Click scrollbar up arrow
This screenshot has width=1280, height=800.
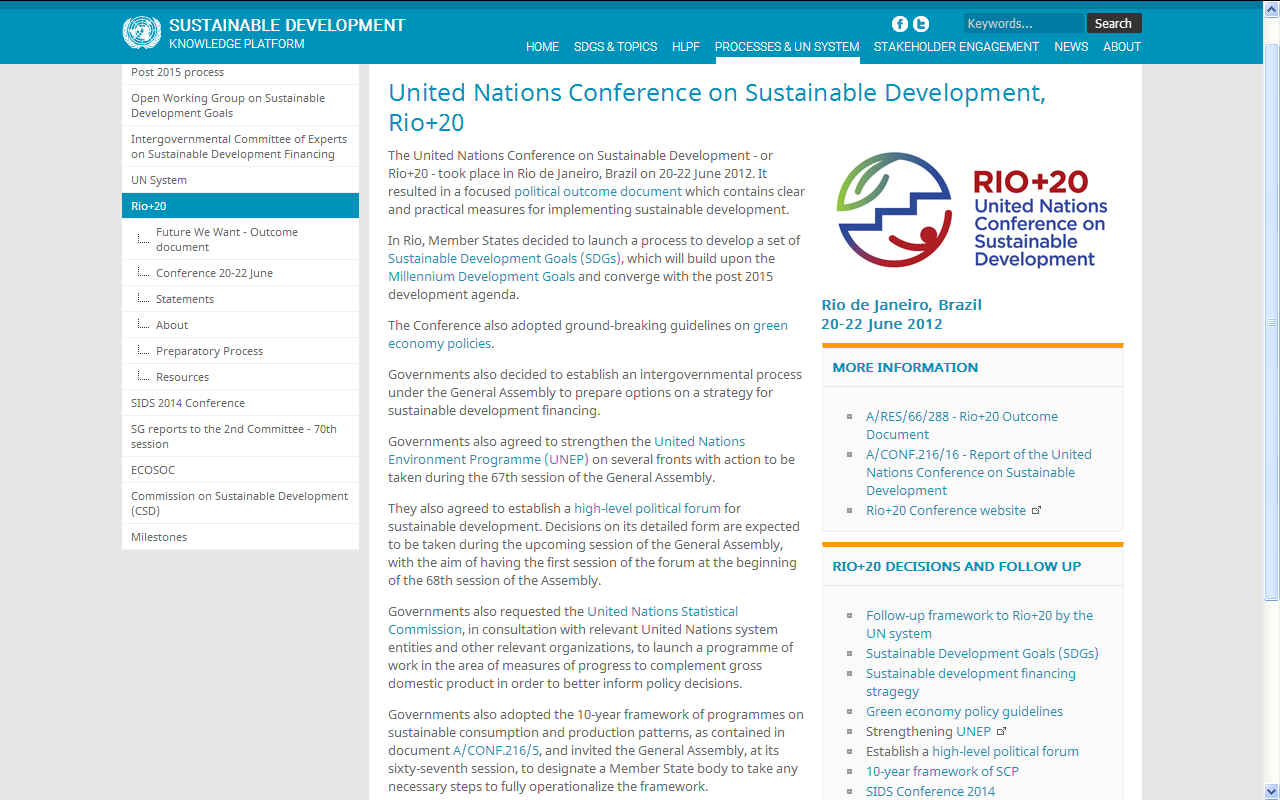click(1272, 8)
